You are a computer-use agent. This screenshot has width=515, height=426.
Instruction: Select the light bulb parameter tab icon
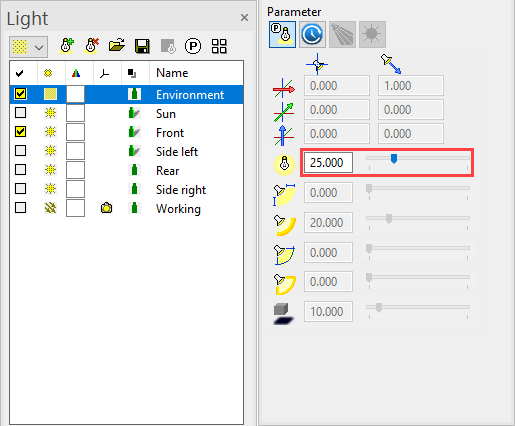(282, 34)
